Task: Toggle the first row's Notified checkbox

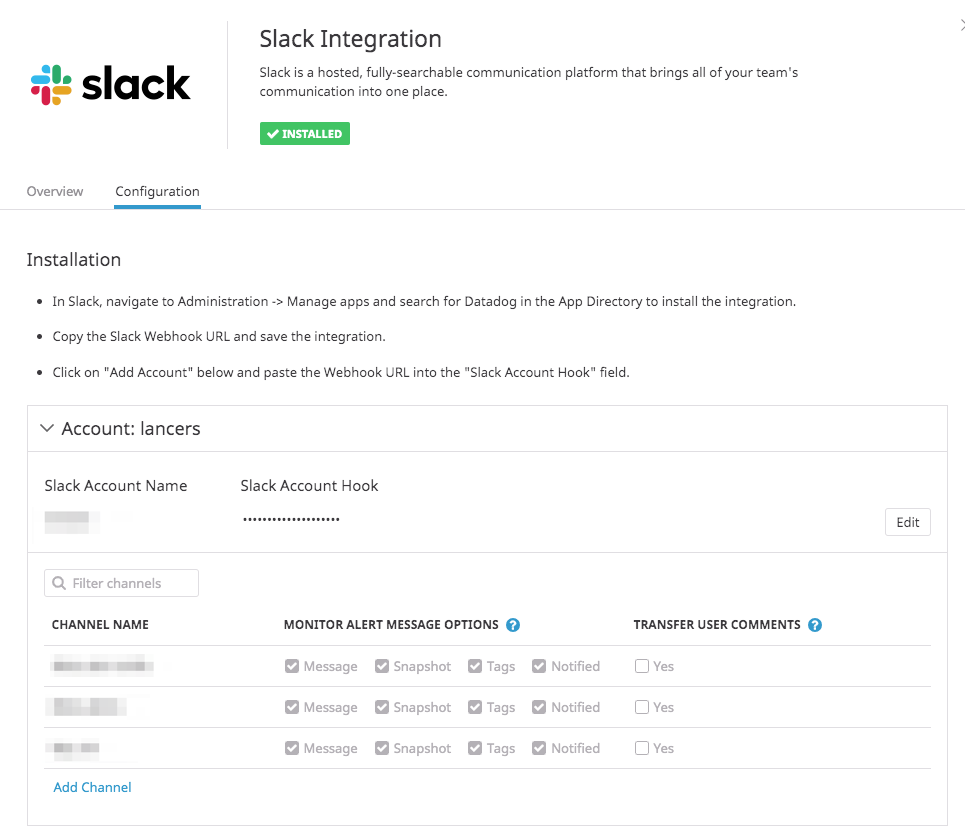Action: (540, 666)
